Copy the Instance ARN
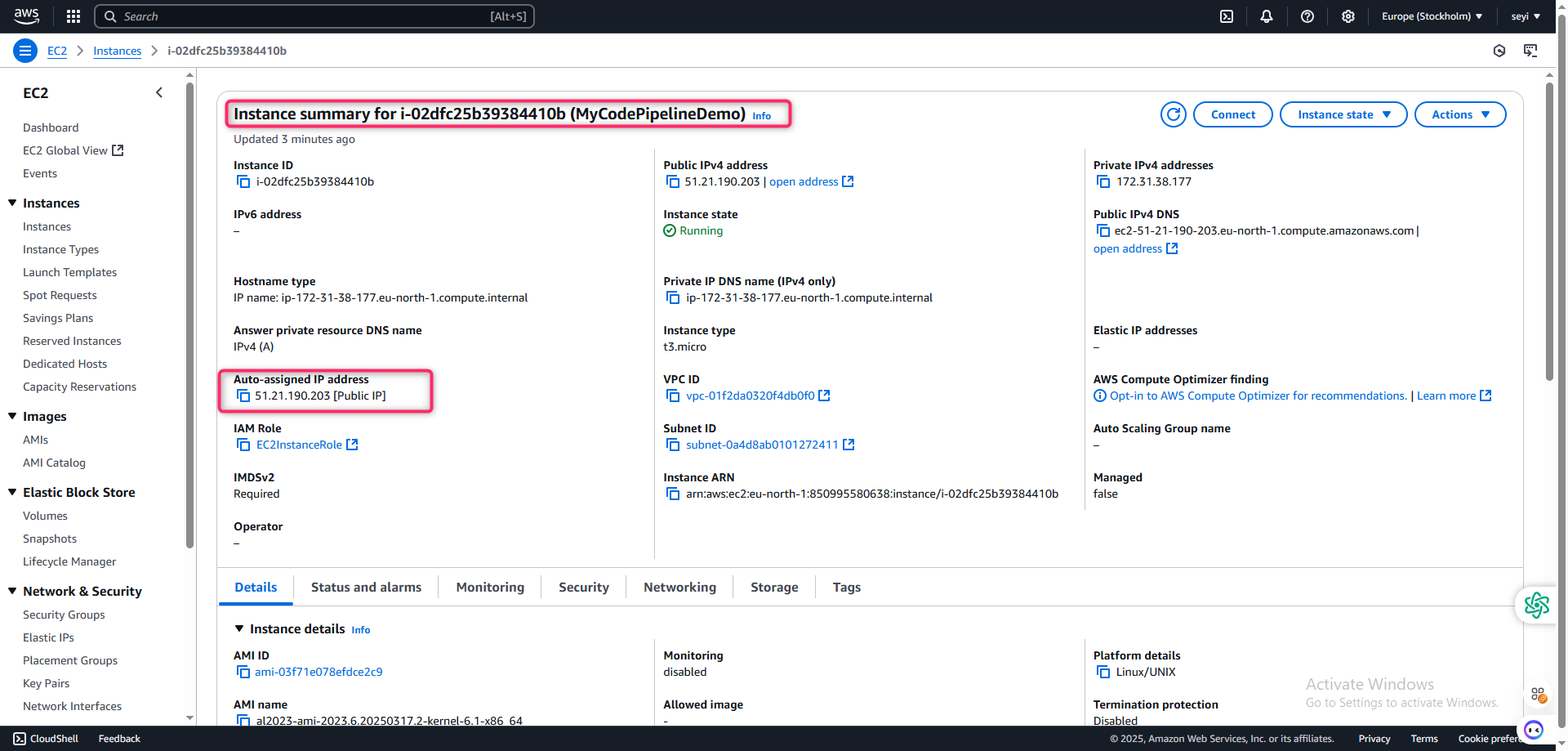This screenshot has width=1568, height=751. (x=673, y=494)
